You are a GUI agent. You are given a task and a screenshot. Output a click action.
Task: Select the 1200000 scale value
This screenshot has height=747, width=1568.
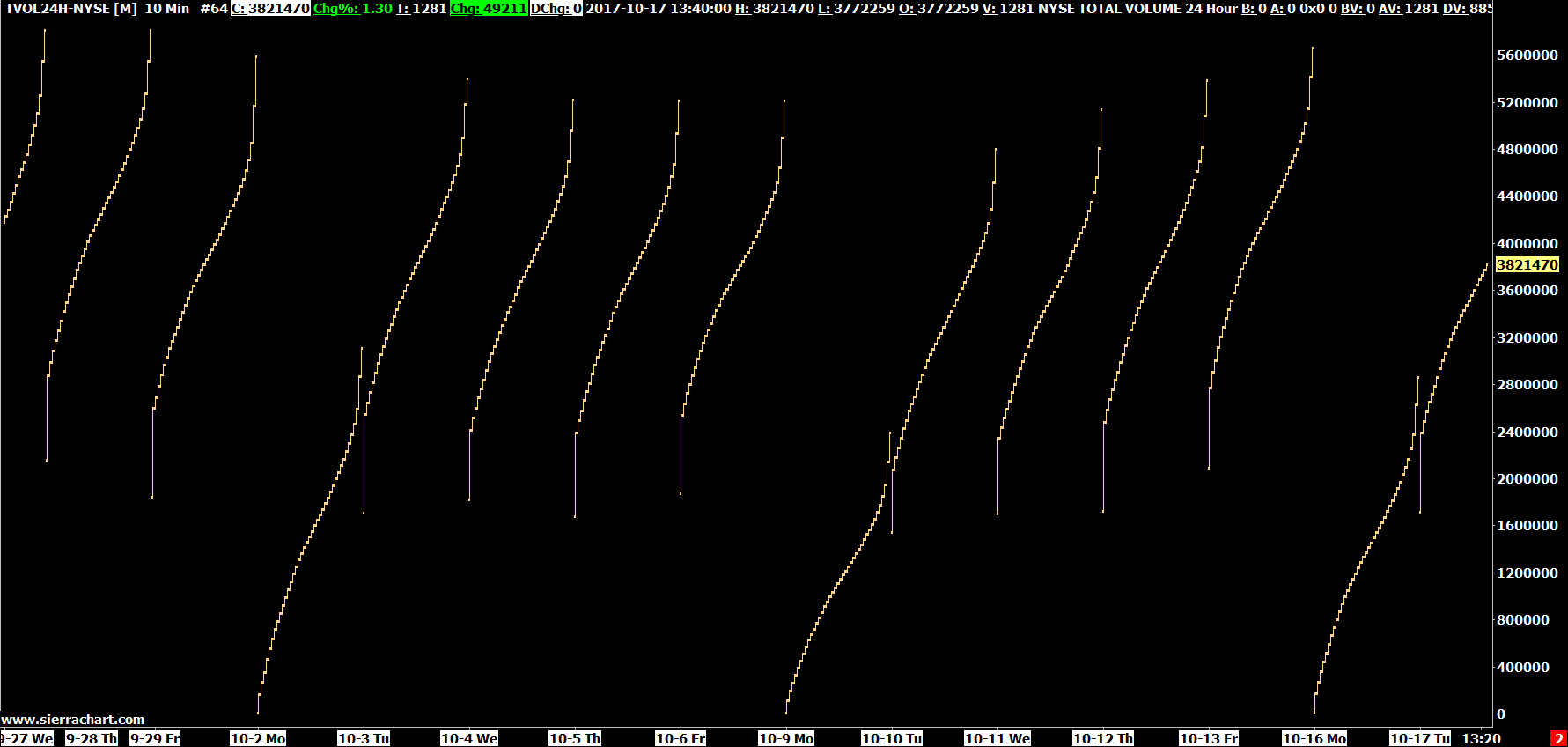tap(1528, 573)
